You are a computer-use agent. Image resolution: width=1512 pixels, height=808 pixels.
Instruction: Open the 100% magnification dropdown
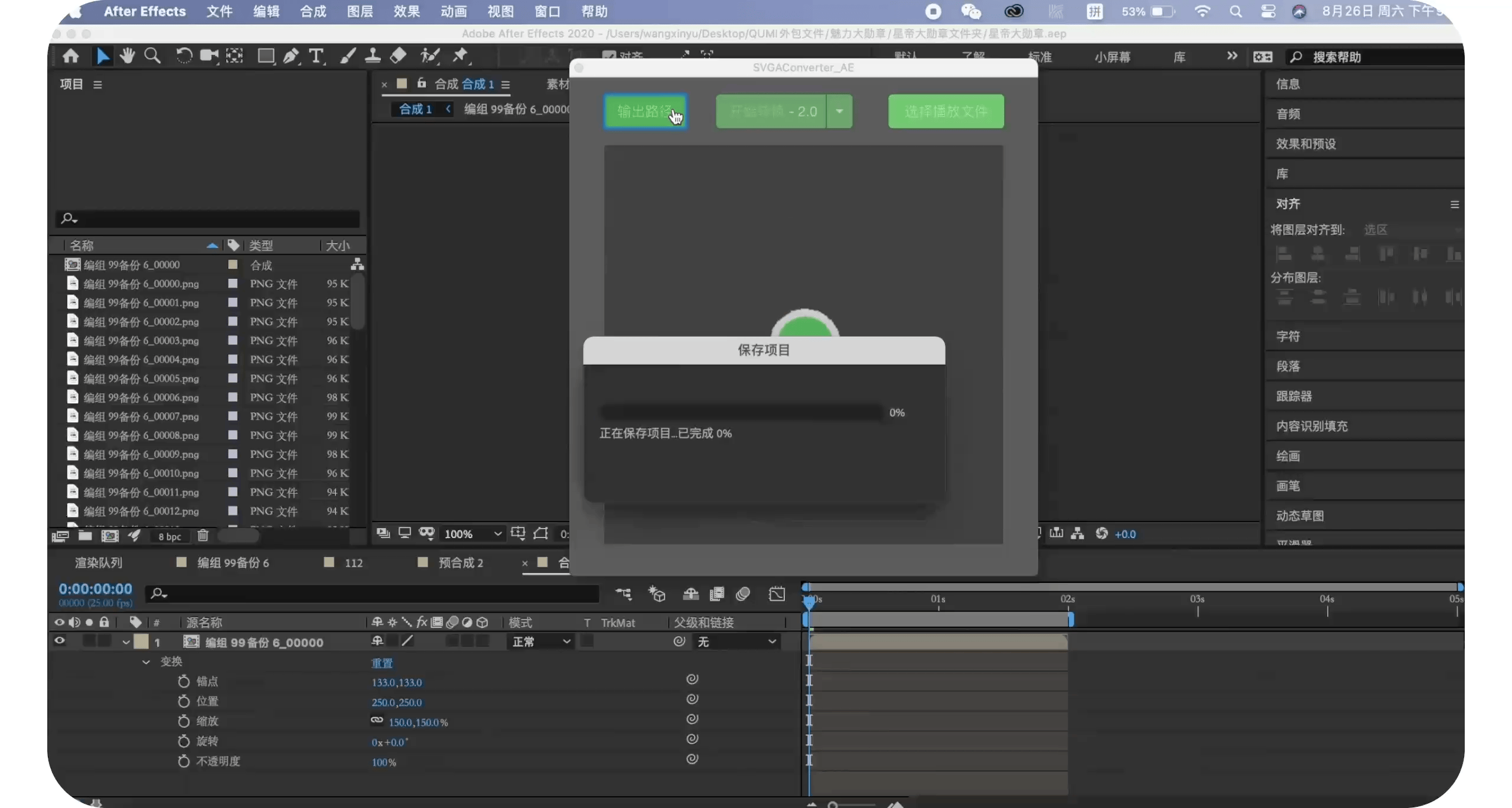click(x=472, y=534)
